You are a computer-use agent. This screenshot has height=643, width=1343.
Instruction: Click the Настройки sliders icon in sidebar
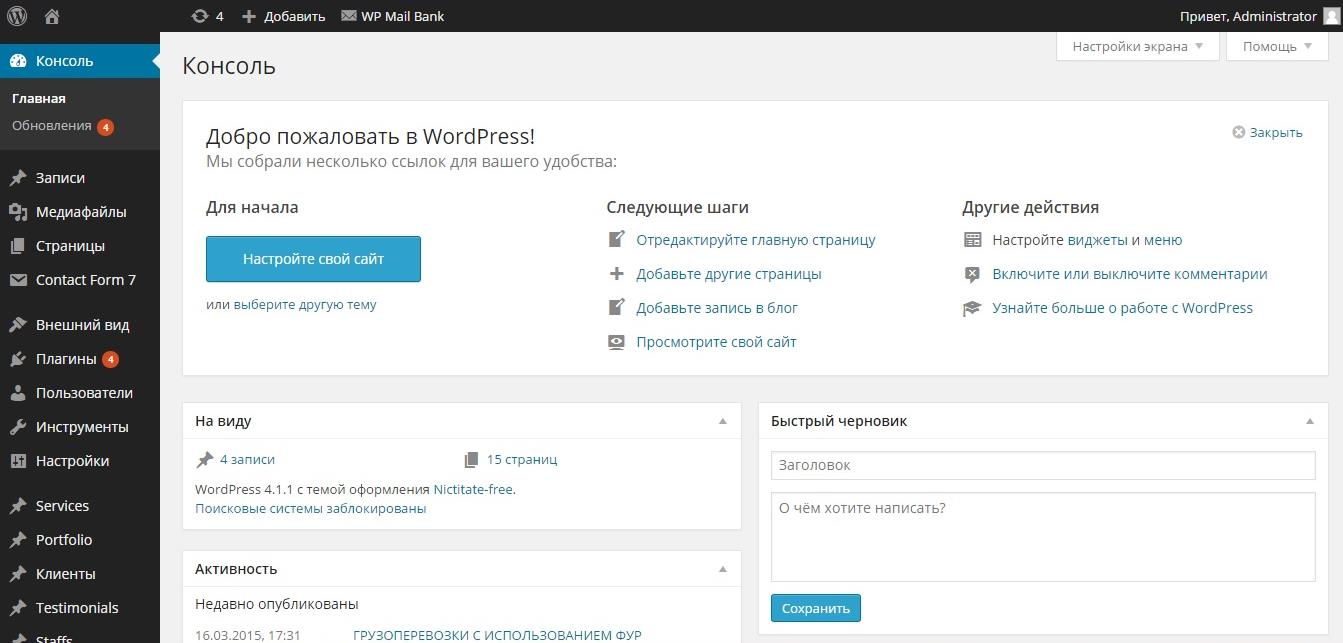(18, 461)
